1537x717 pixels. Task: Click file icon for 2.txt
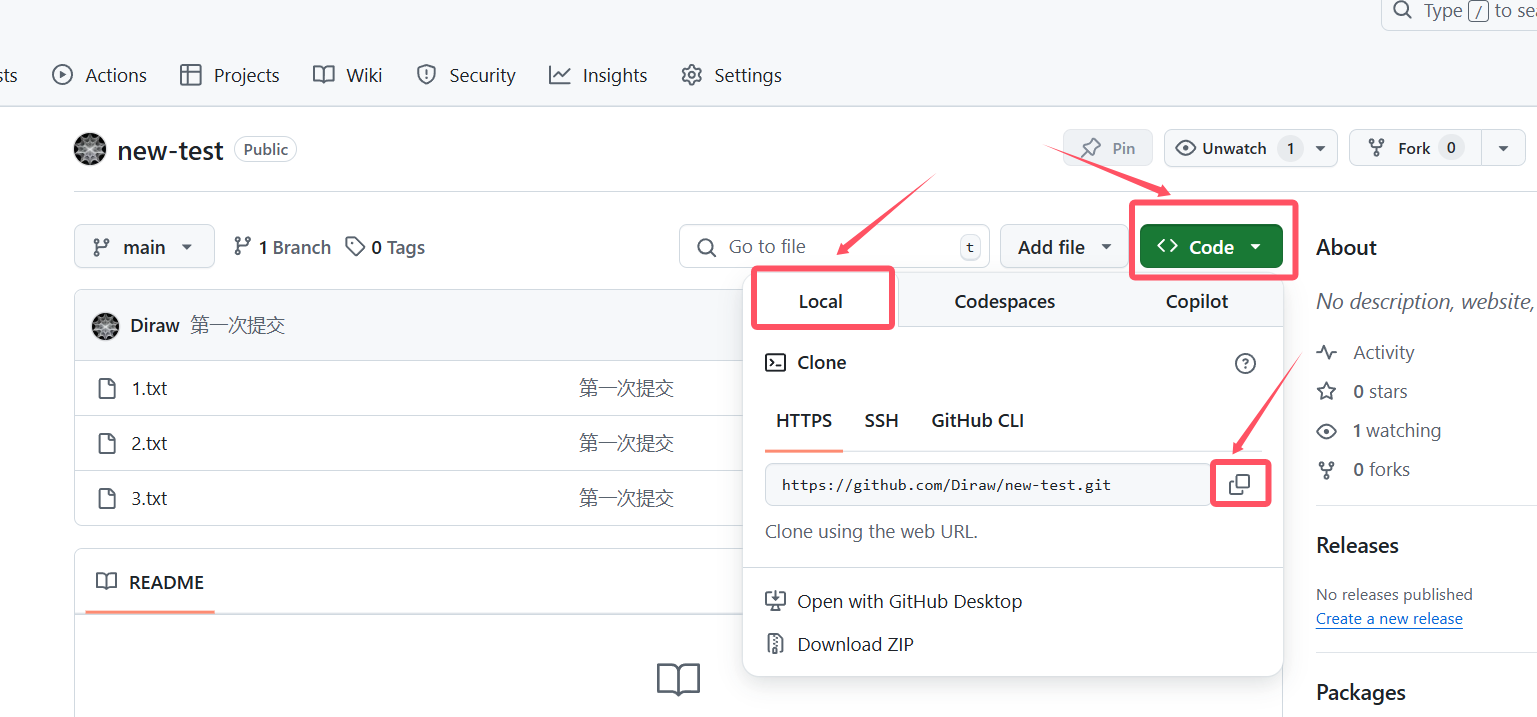[107, 443]
